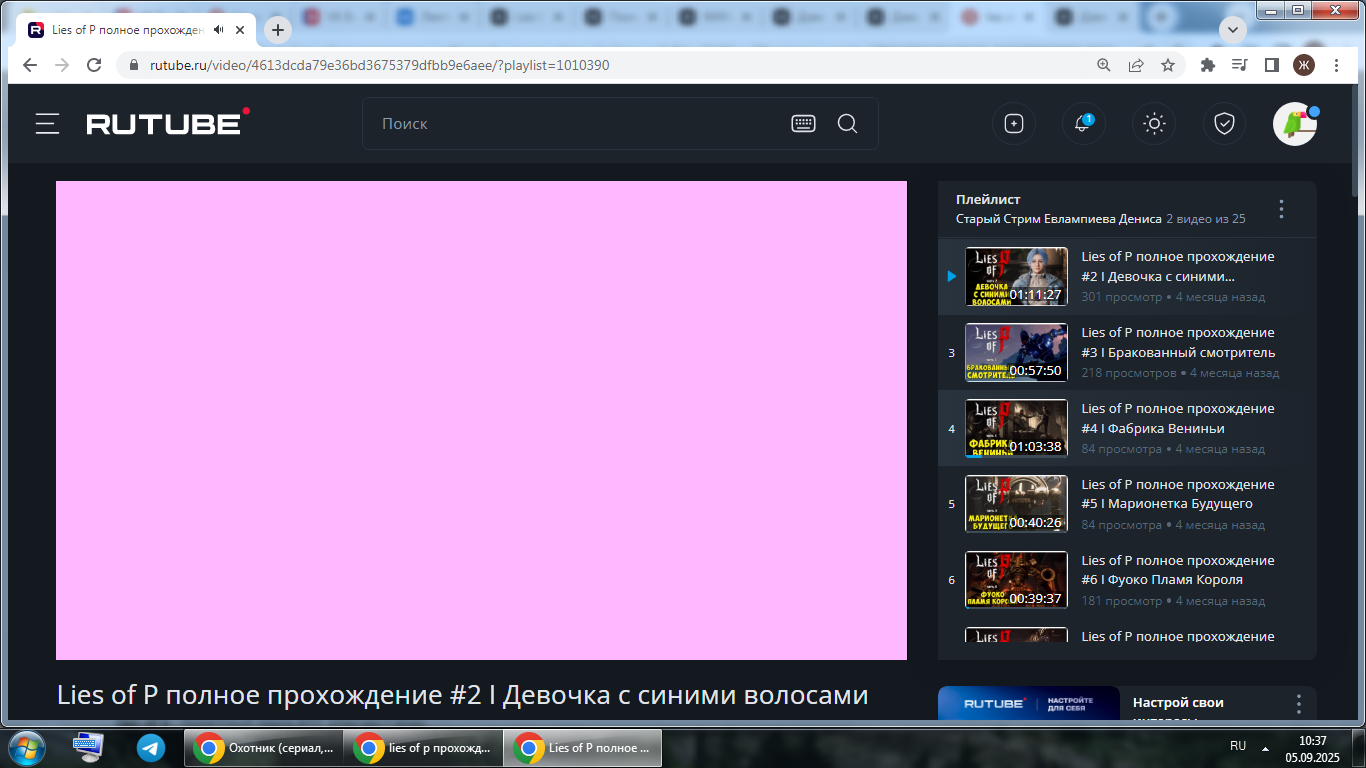Open the RUTUBE hamburger menu
The height and width of the screenshot is (768, 1366).
47,124
